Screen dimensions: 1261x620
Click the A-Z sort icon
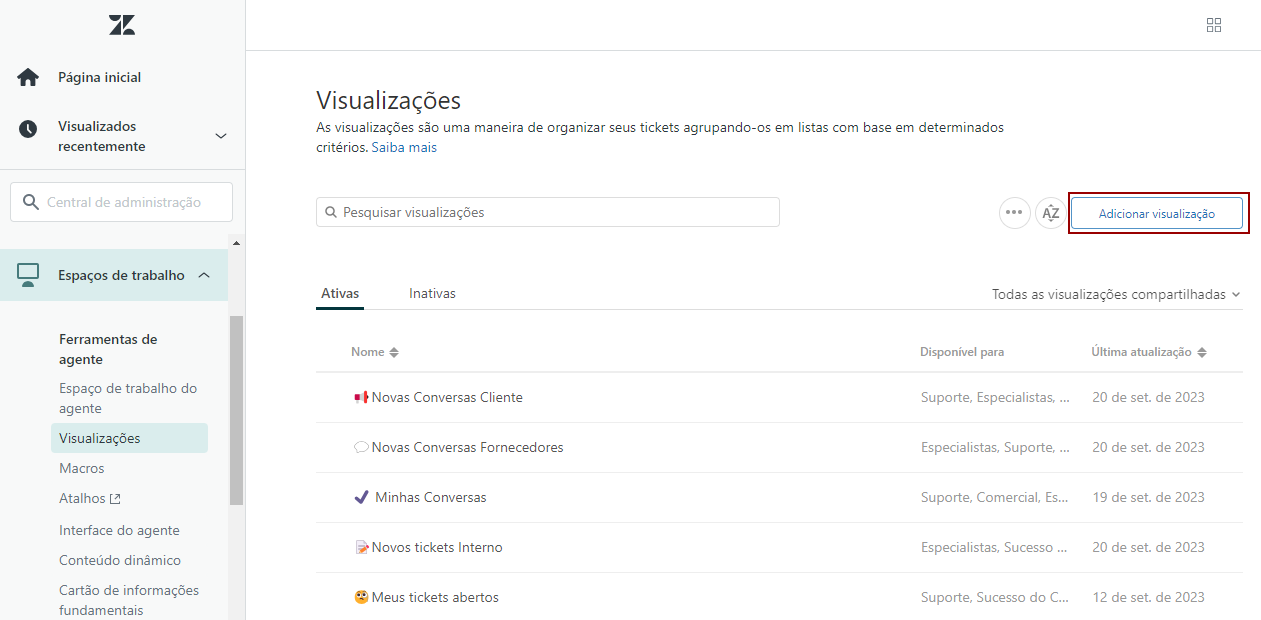1051,212
